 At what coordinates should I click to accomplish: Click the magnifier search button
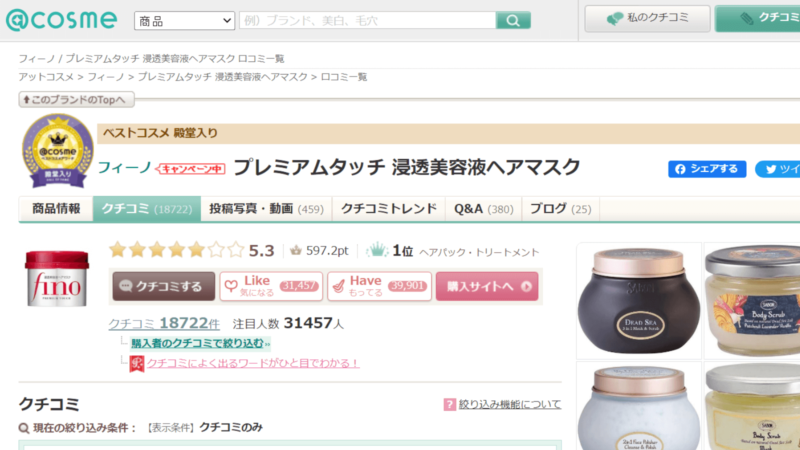click(513, 20)
